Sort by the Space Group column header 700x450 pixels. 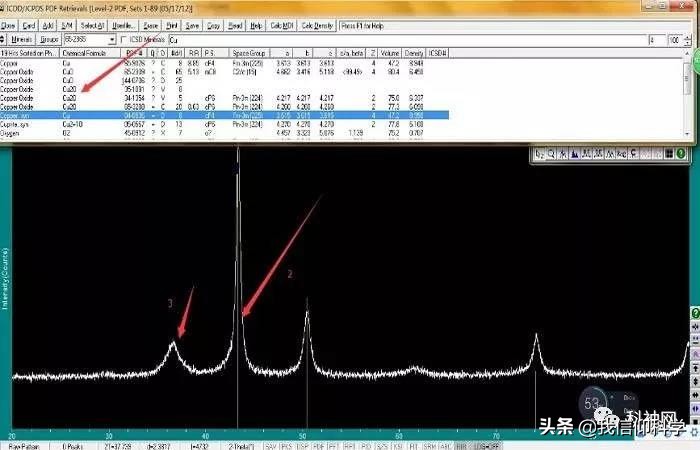pos(249,53)
